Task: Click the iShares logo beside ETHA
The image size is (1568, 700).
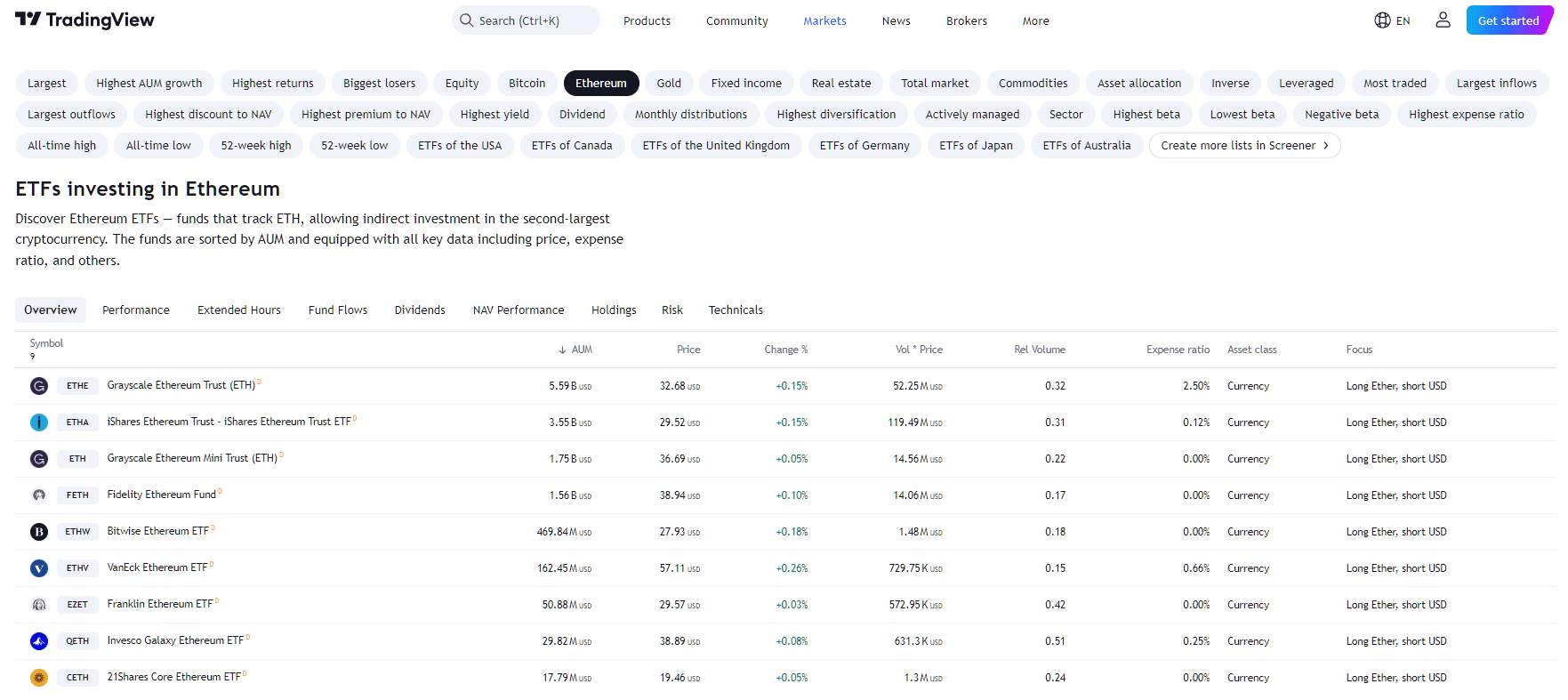Action: click(x=39, y=422)
